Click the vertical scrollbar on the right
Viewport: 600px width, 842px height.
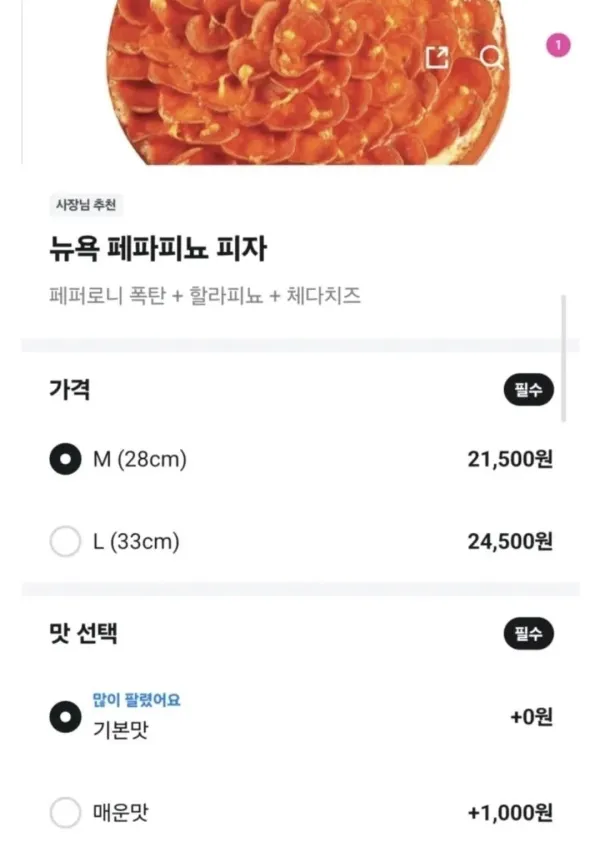pos(564,358)
